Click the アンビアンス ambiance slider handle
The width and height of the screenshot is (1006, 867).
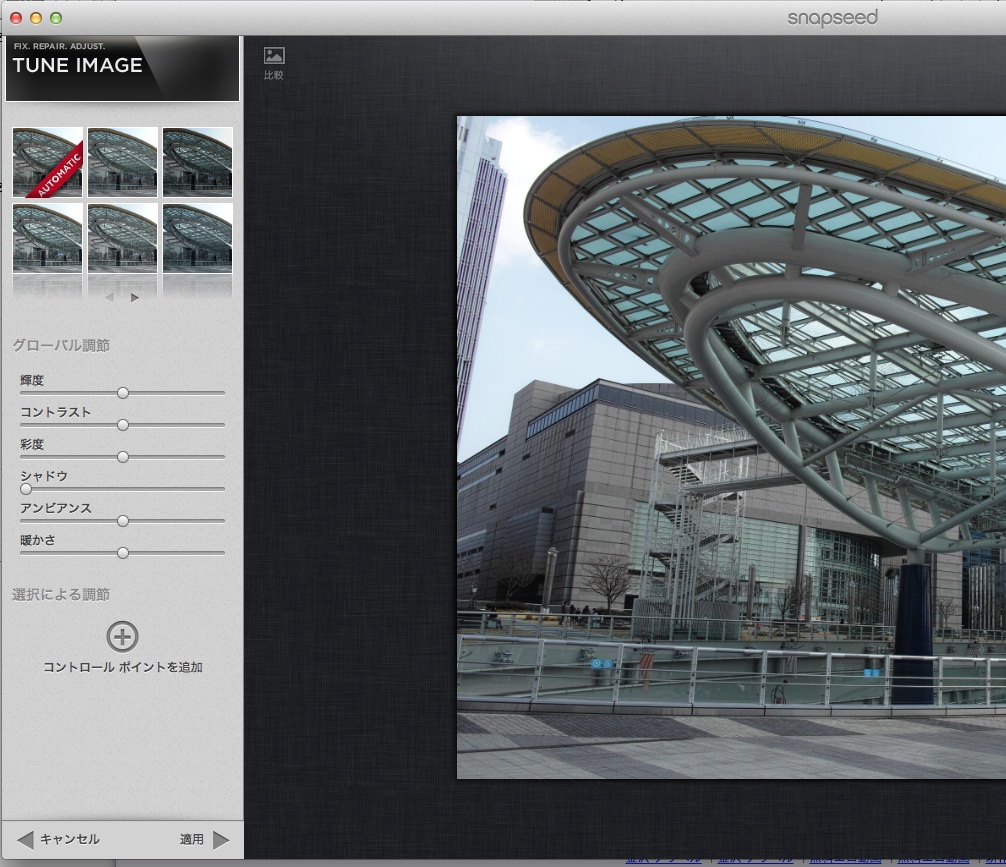[x=123, y=521]
